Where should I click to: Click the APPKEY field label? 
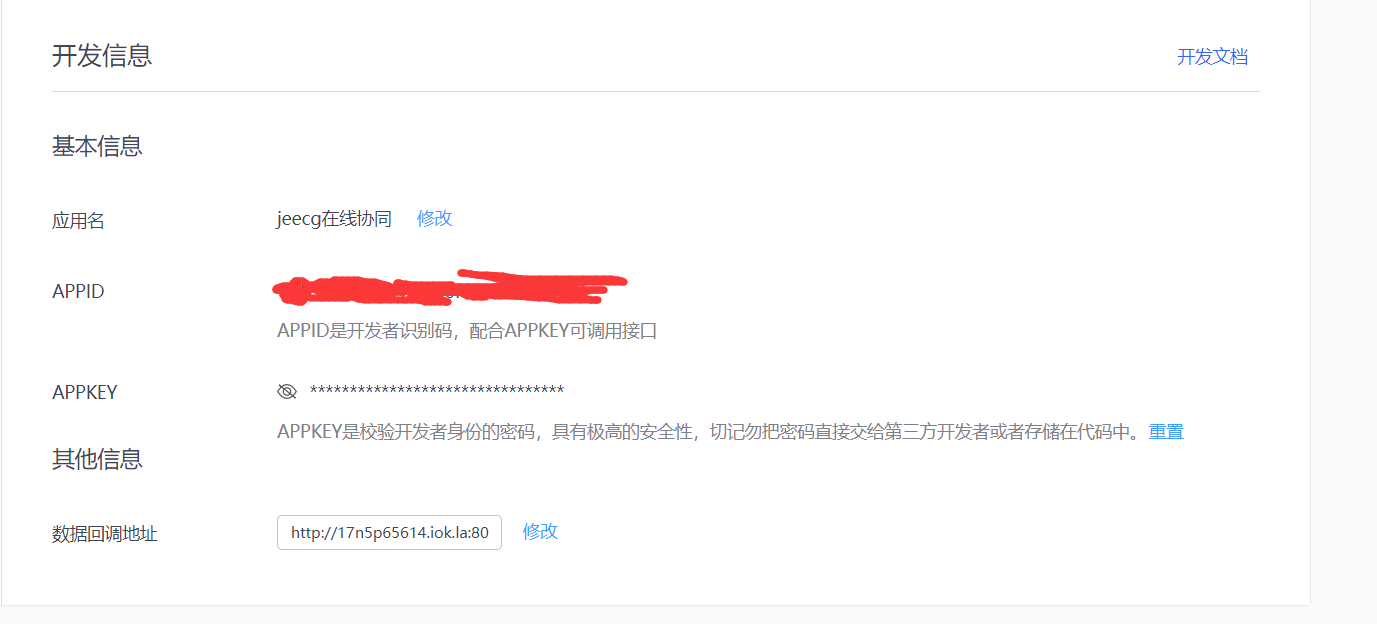pos(85,392)
